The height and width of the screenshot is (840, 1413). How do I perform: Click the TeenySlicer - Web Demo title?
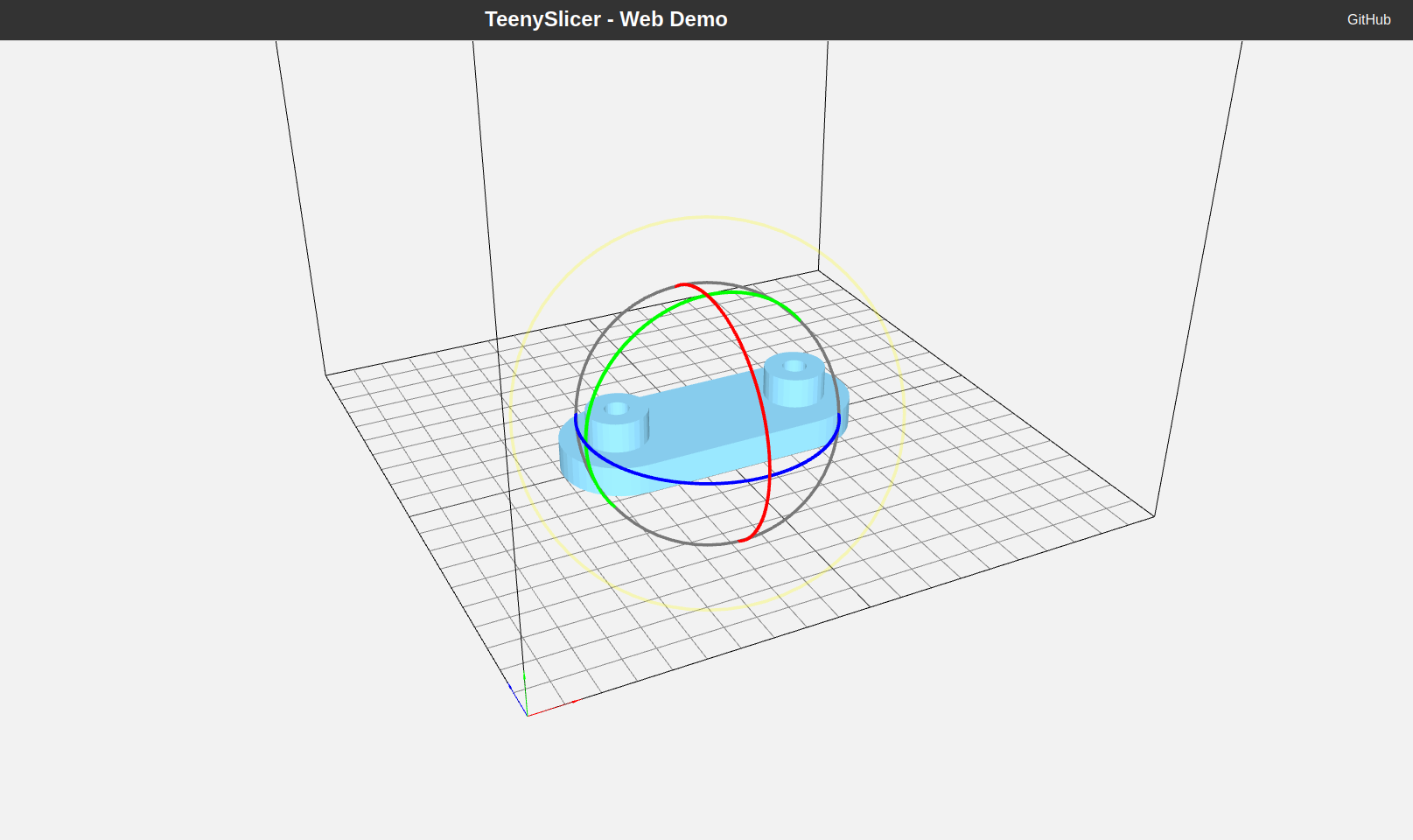click(x=605, y=19)
